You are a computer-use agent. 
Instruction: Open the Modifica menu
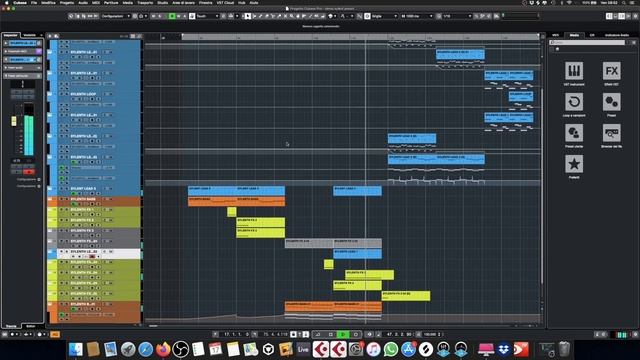coord(48,2)
